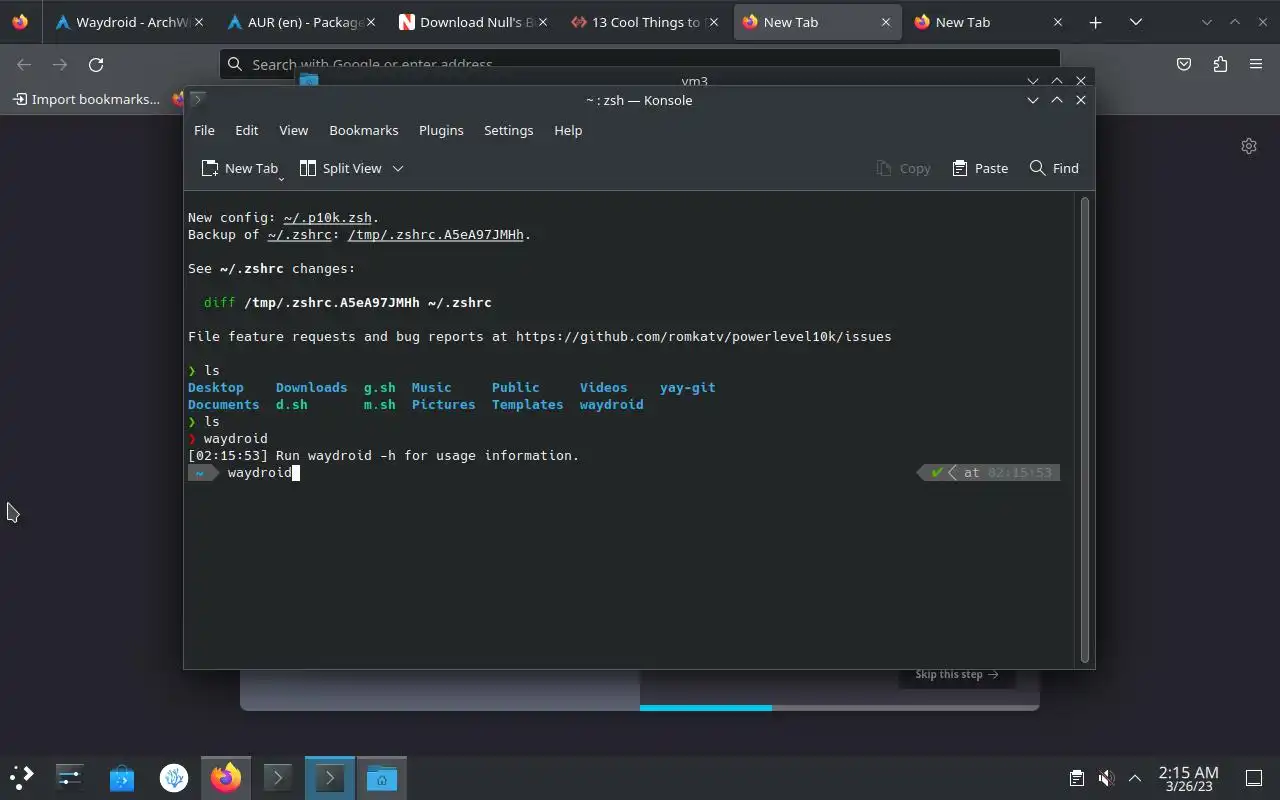This screenshot has height=800, width=1280.
Task: Click the Konsole terminal scrollbar
Action: coord(1085,430)
